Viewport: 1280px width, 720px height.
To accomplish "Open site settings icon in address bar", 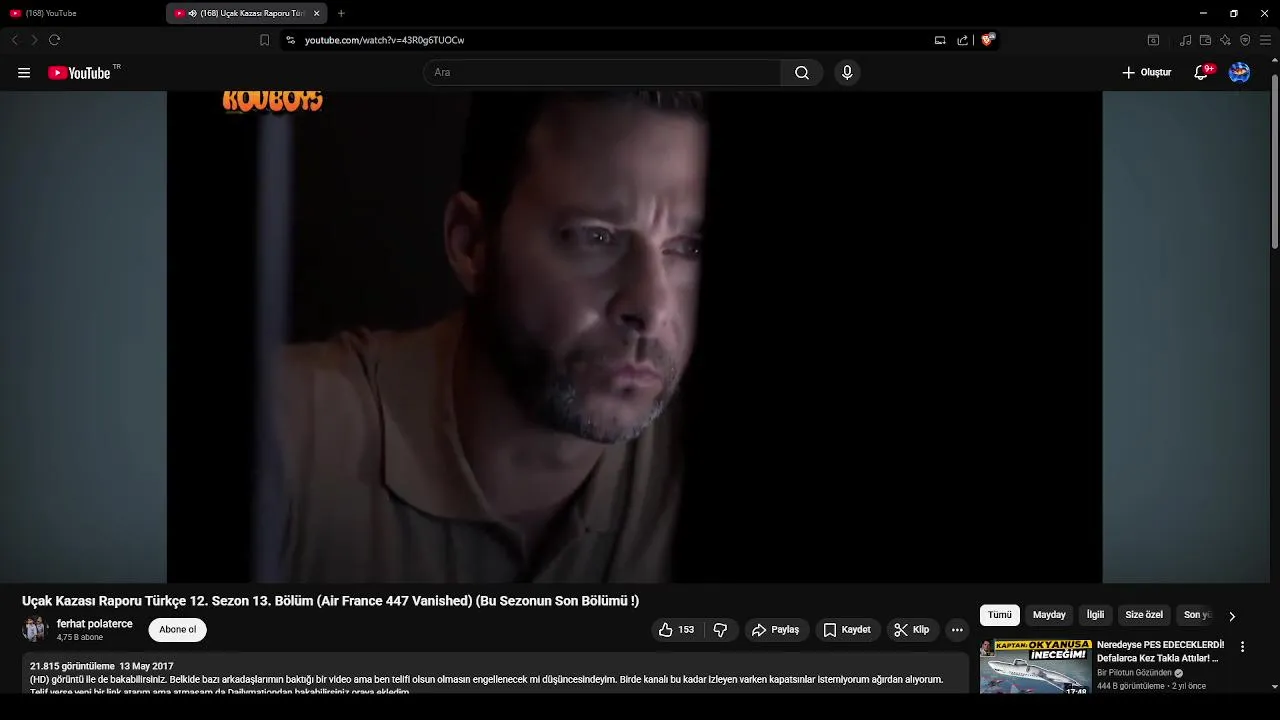I will click(290, 40).
